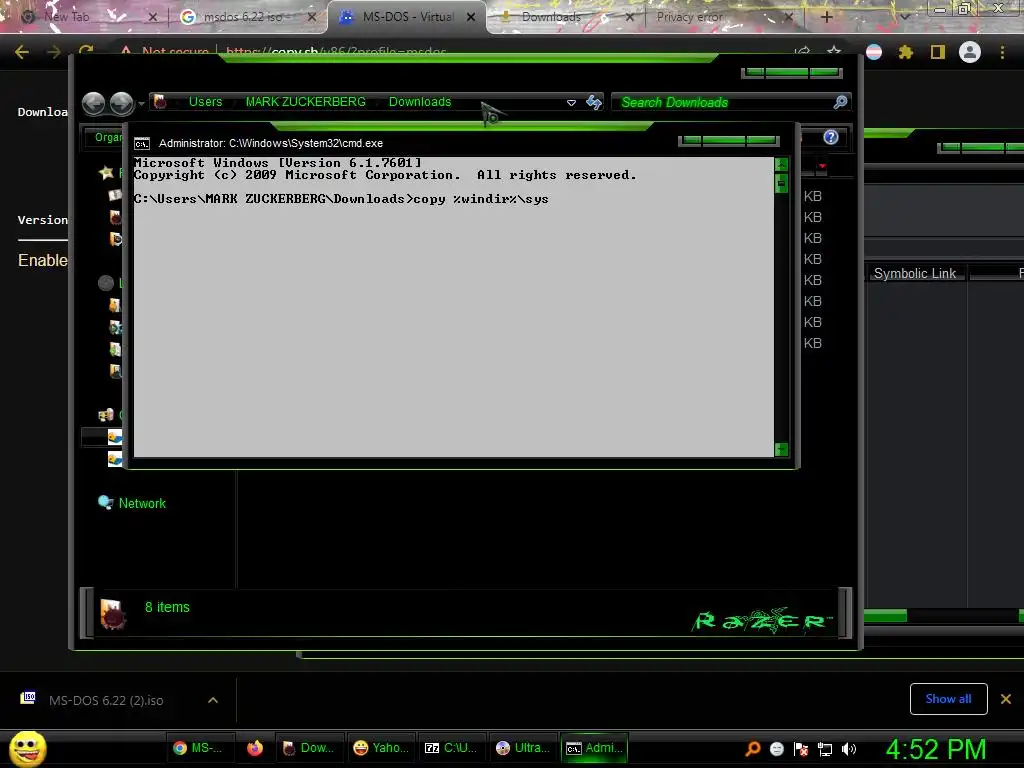Screen dimensions: 1024x768
Task: Click the Not secure warning icon
Action: click(x=125, y=51)
